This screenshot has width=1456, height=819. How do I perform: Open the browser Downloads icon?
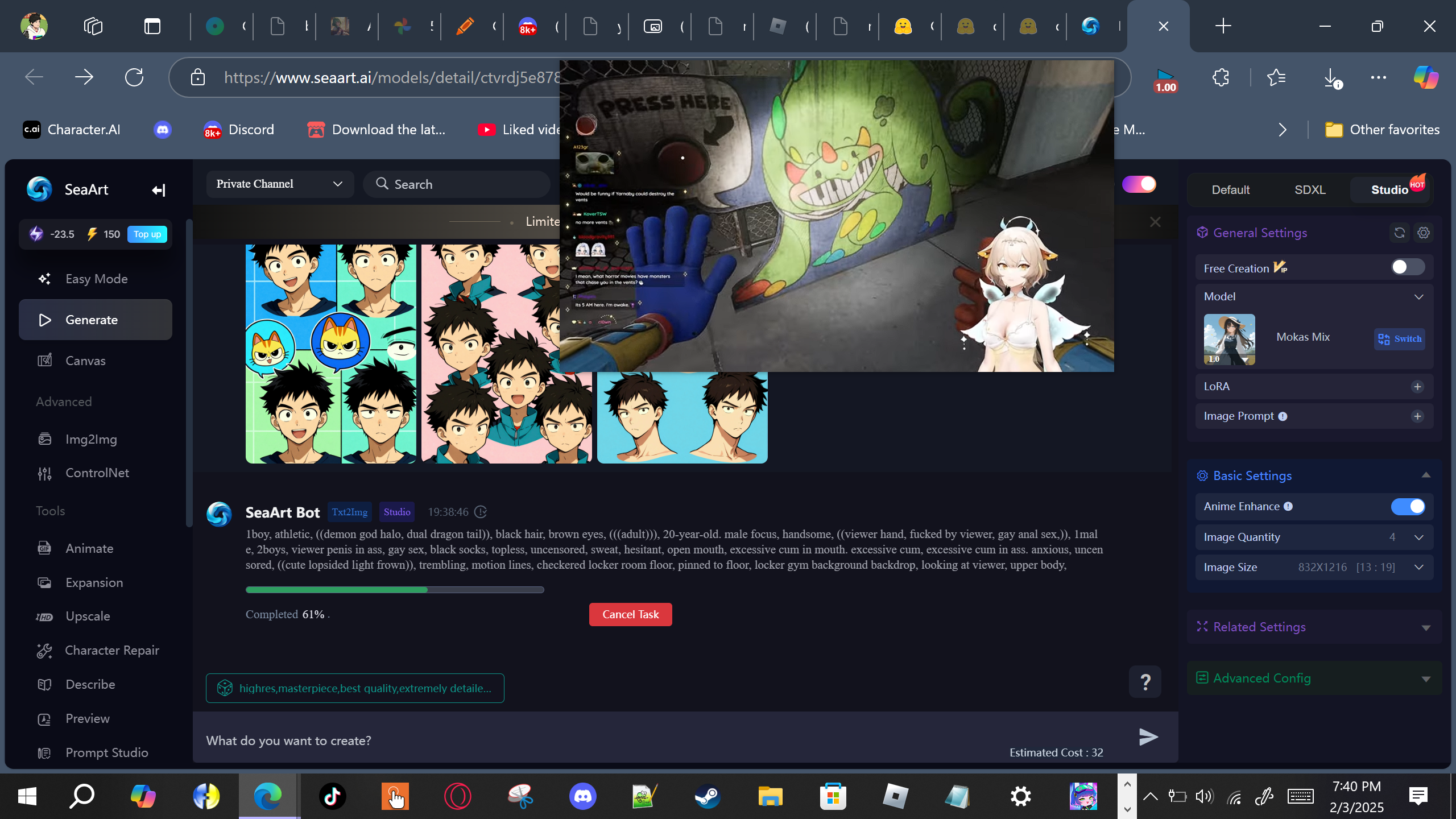[x=1331, y=77]
